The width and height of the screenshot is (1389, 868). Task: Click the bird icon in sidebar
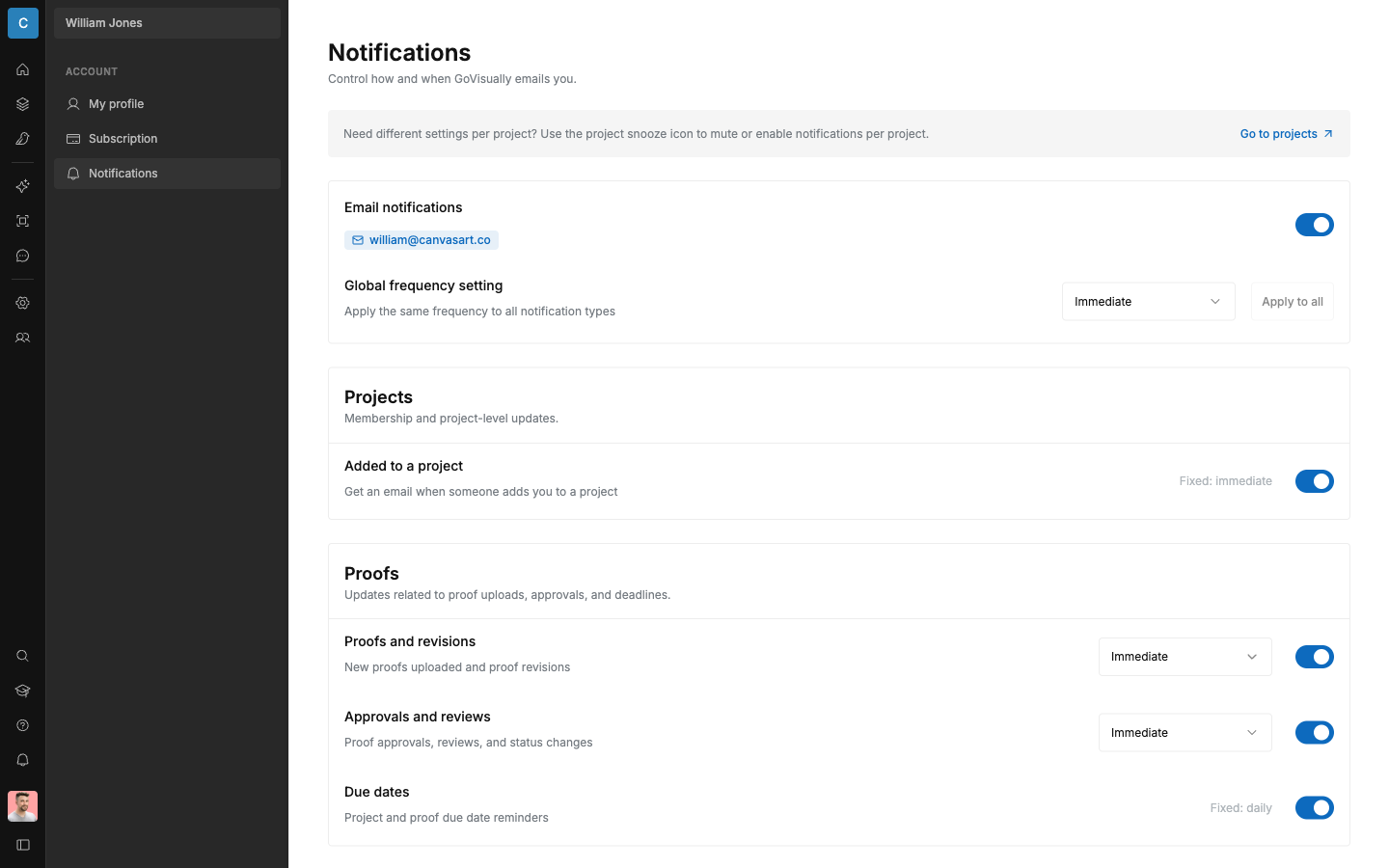[23, 139]
